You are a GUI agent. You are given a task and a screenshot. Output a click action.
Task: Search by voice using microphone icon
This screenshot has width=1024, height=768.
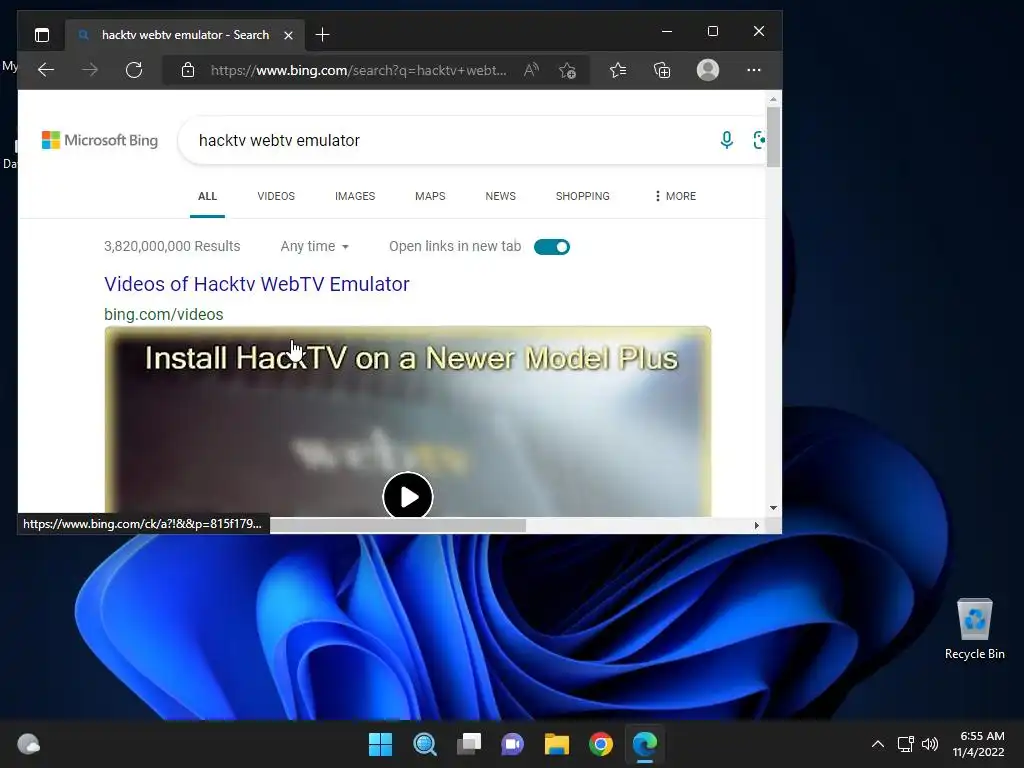(x=726, y=140)
